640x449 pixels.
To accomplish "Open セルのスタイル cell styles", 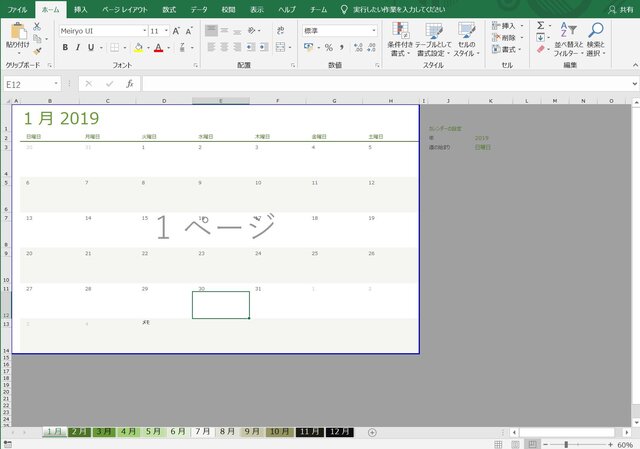I will click(x=467, y=40).
